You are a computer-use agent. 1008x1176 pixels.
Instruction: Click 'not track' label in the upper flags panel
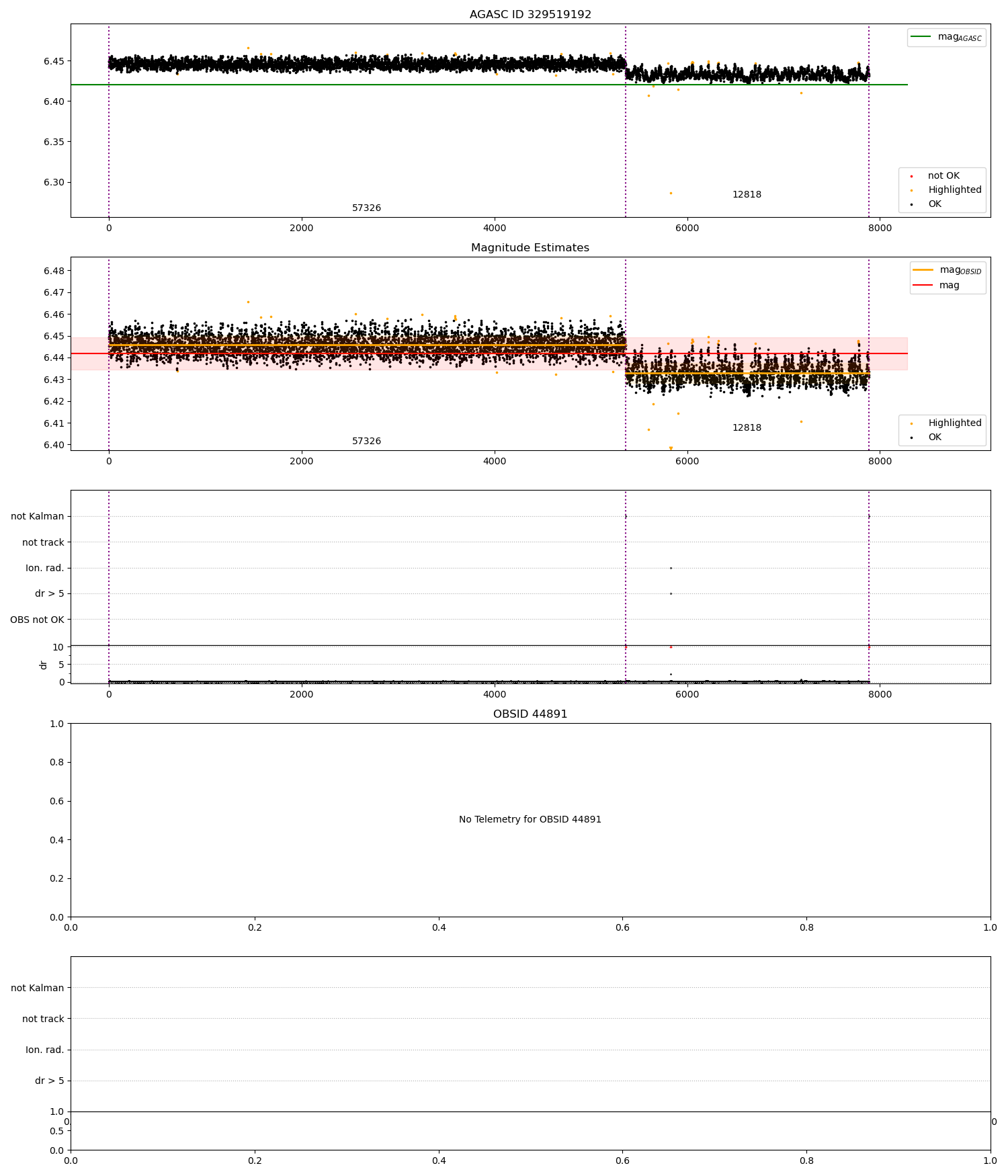pyautogui.click(x=43, y=542)
